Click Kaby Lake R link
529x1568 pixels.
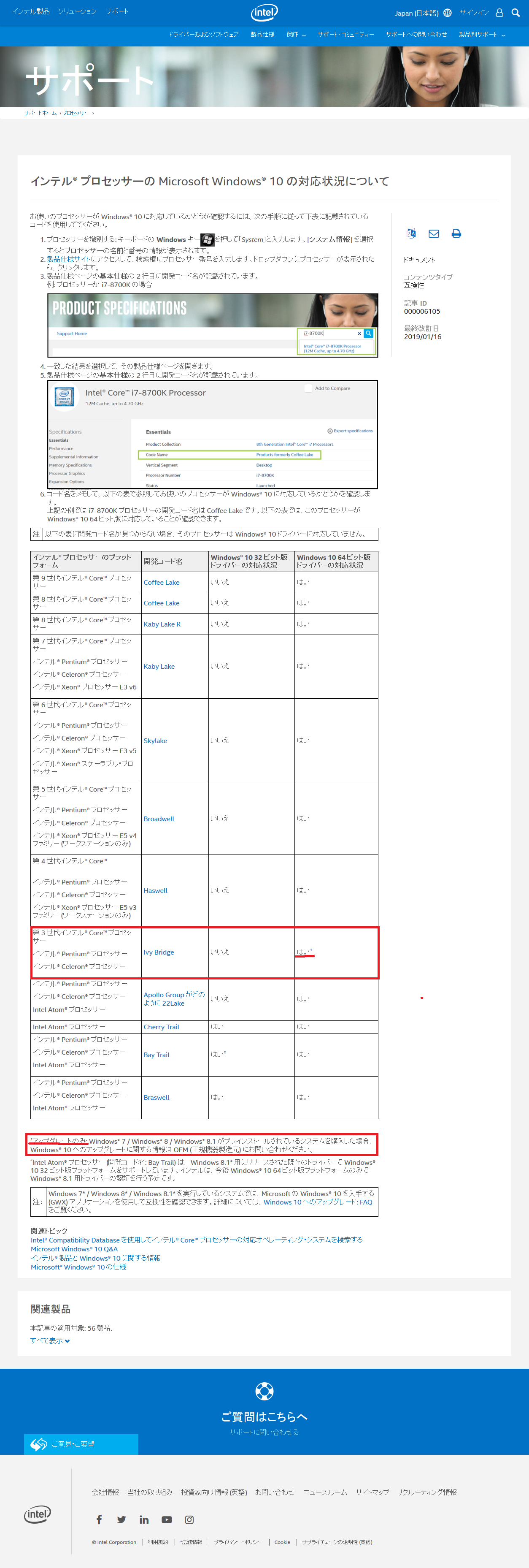pyautogui.click(x=162, y=624)
